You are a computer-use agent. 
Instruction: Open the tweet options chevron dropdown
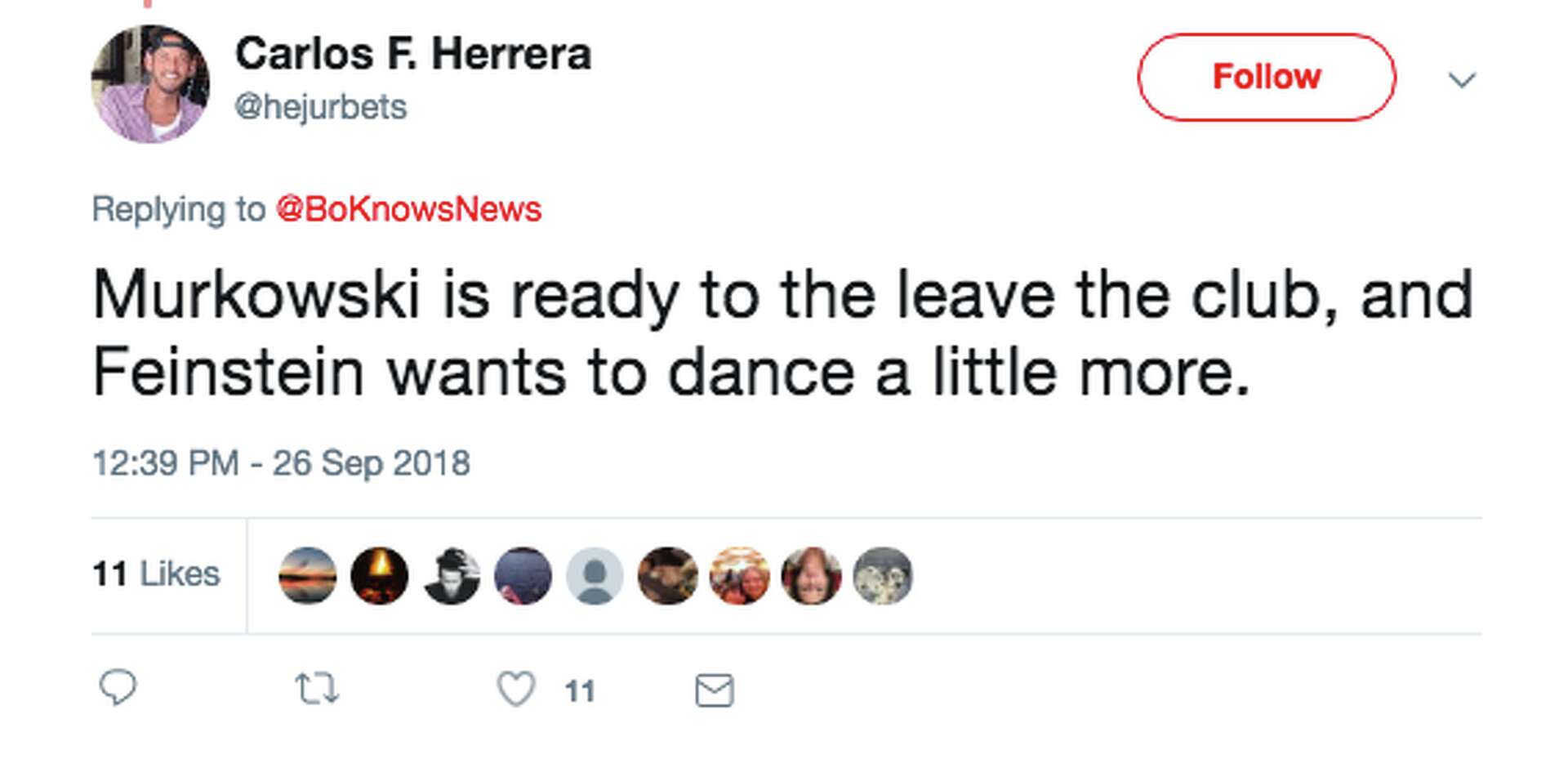(1462, 80)
